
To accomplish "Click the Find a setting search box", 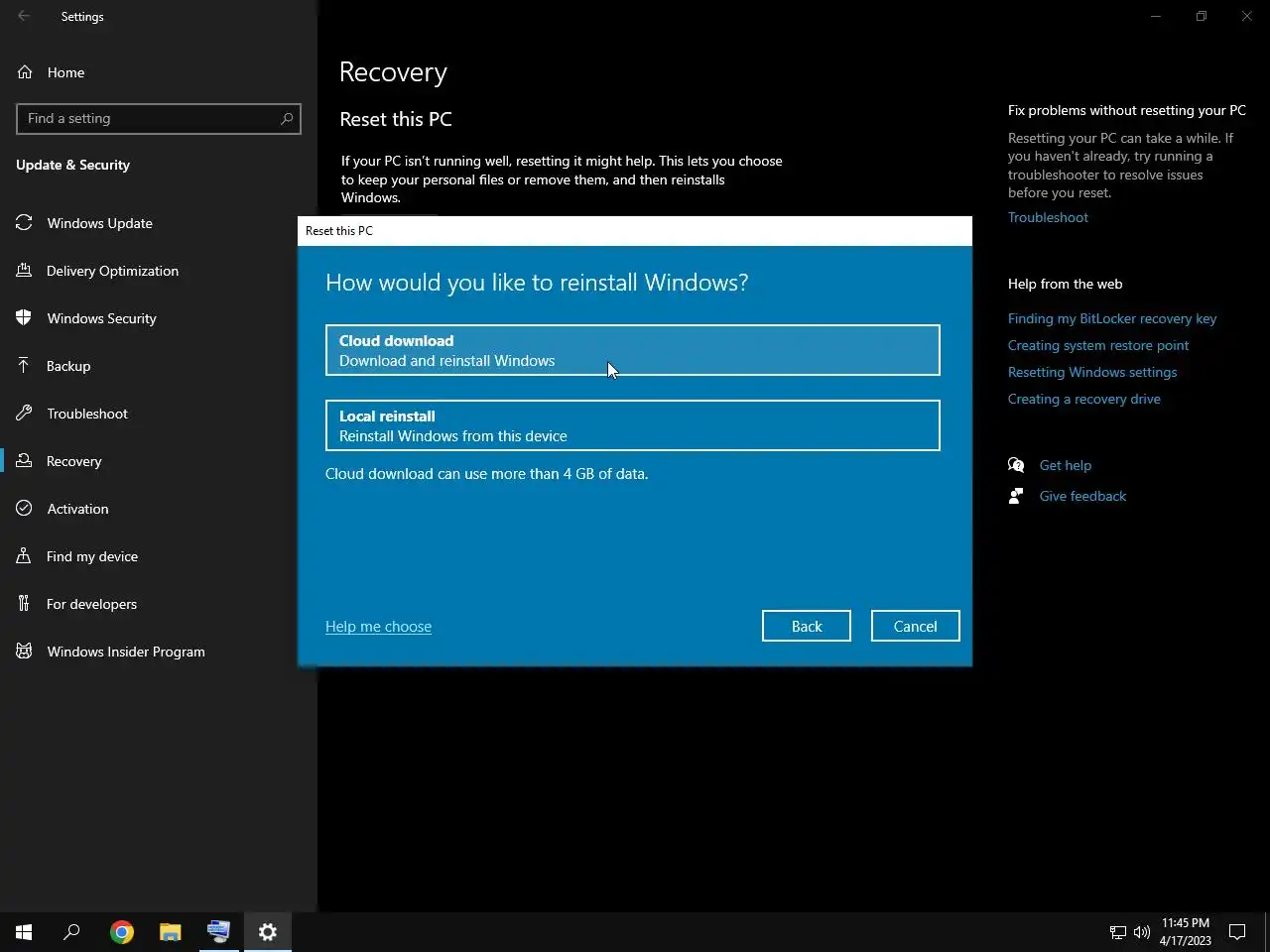I will click(159, 118).
